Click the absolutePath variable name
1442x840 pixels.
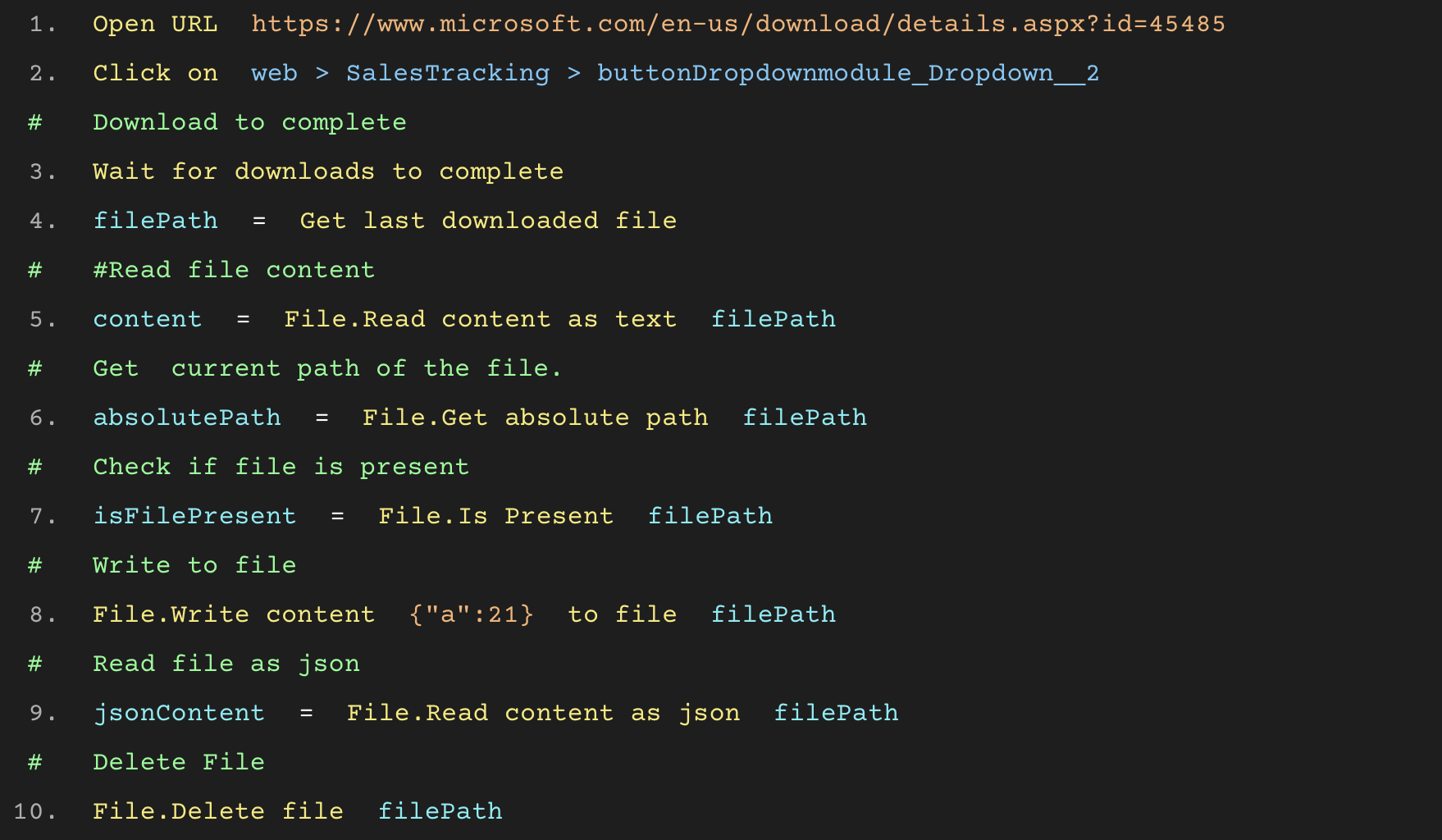click(x=187, y=418)
